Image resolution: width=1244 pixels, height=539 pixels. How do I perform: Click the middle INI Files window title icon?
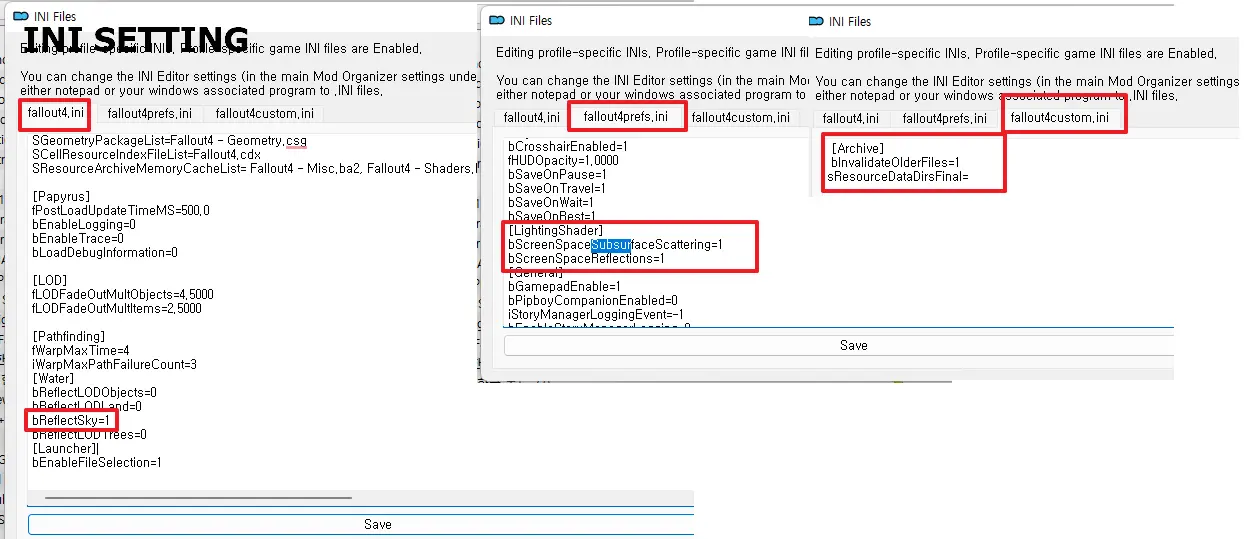[x=497, y=20]
